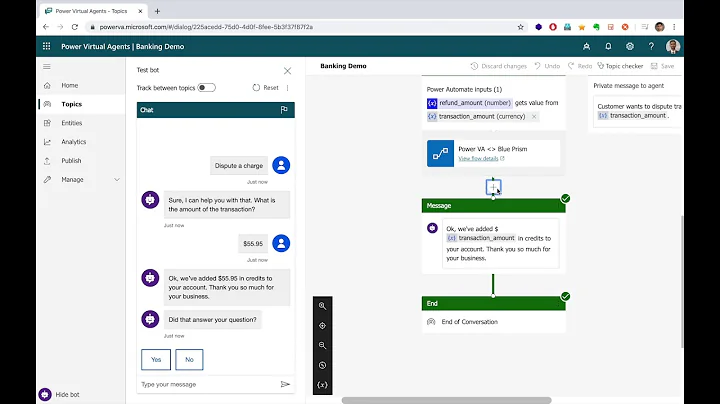Add a node with plus button
This screenshot has height=404, width=720.
pyautogui.click(x=493, y=187)
